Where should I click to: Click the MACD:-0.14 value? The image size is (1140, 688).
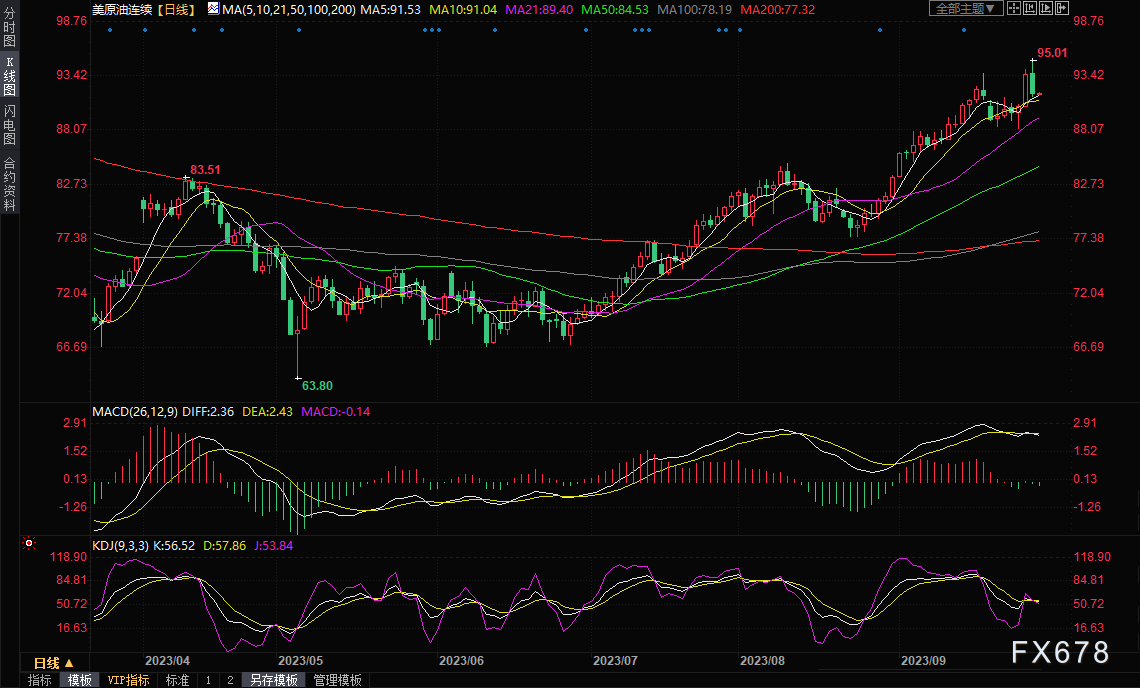(336, 412)
